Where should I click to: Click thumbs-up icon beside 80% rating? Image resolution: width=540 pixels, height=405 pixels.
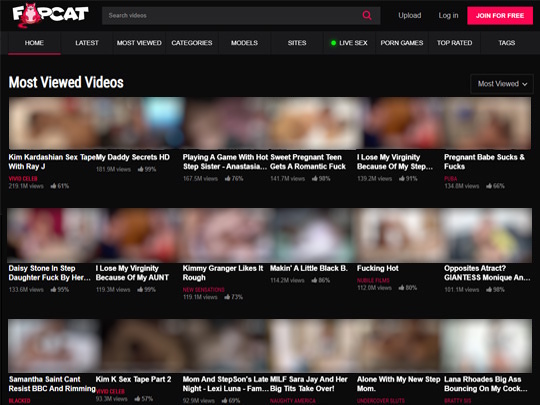click(x=402, y=288)
